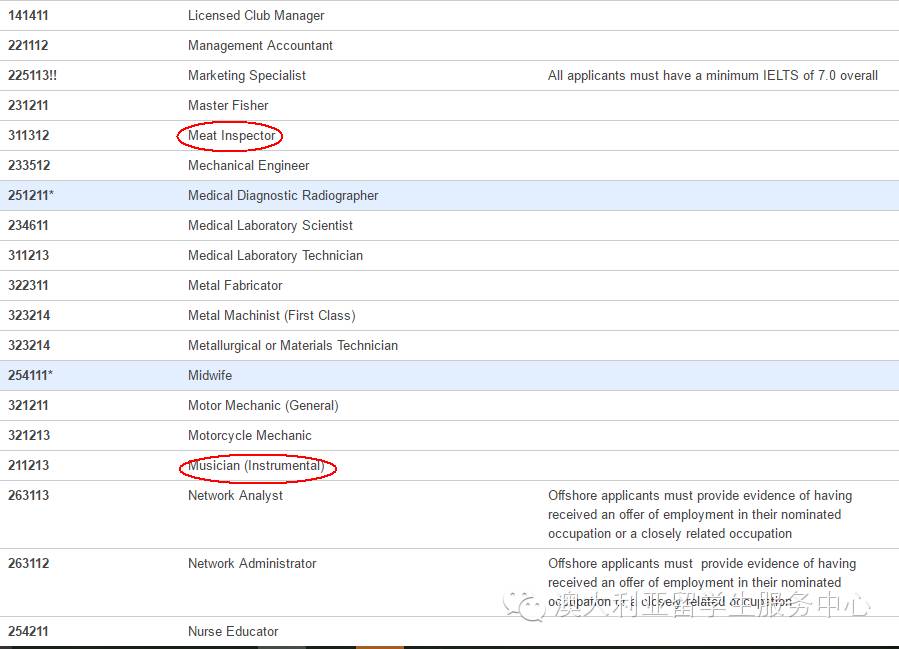Select Motor Mechanic (General)

click(263, 405)
